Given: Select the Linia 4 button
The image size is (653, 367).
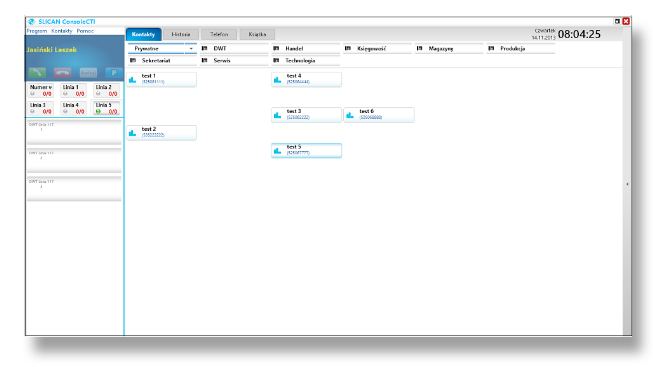Looking at the screenshot, I should tap(74, 108).
